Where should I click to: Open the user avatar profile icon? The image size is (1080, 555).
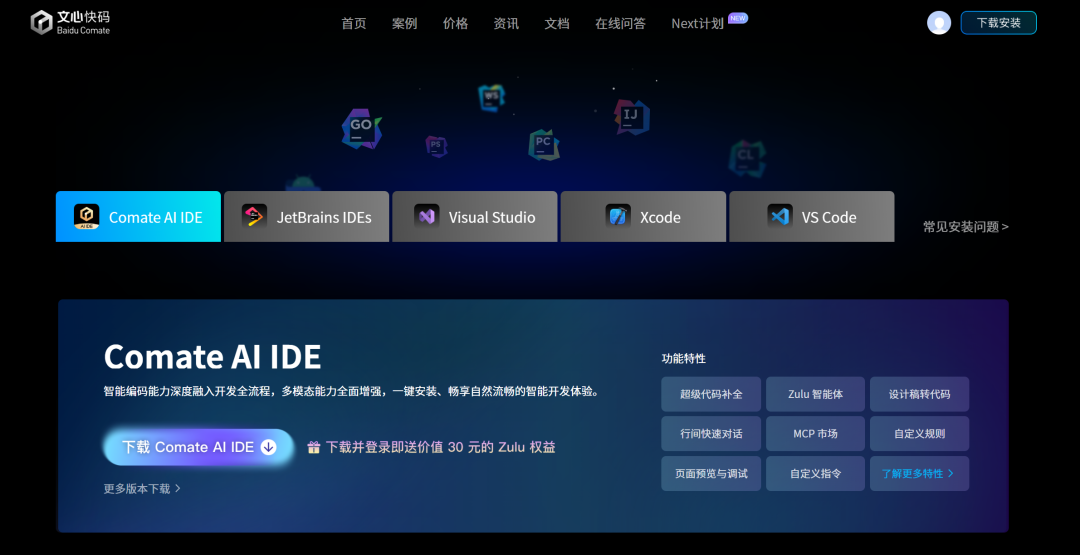point(939,23)
